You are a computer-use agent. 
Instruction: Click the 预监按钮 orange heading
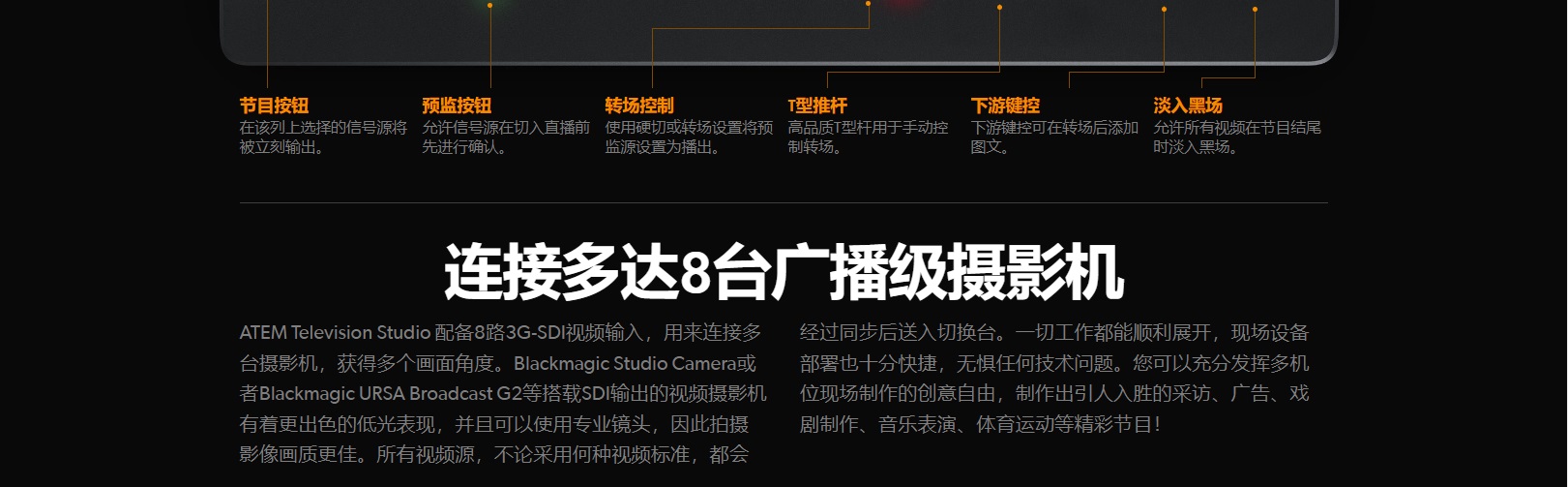point(457,106)
